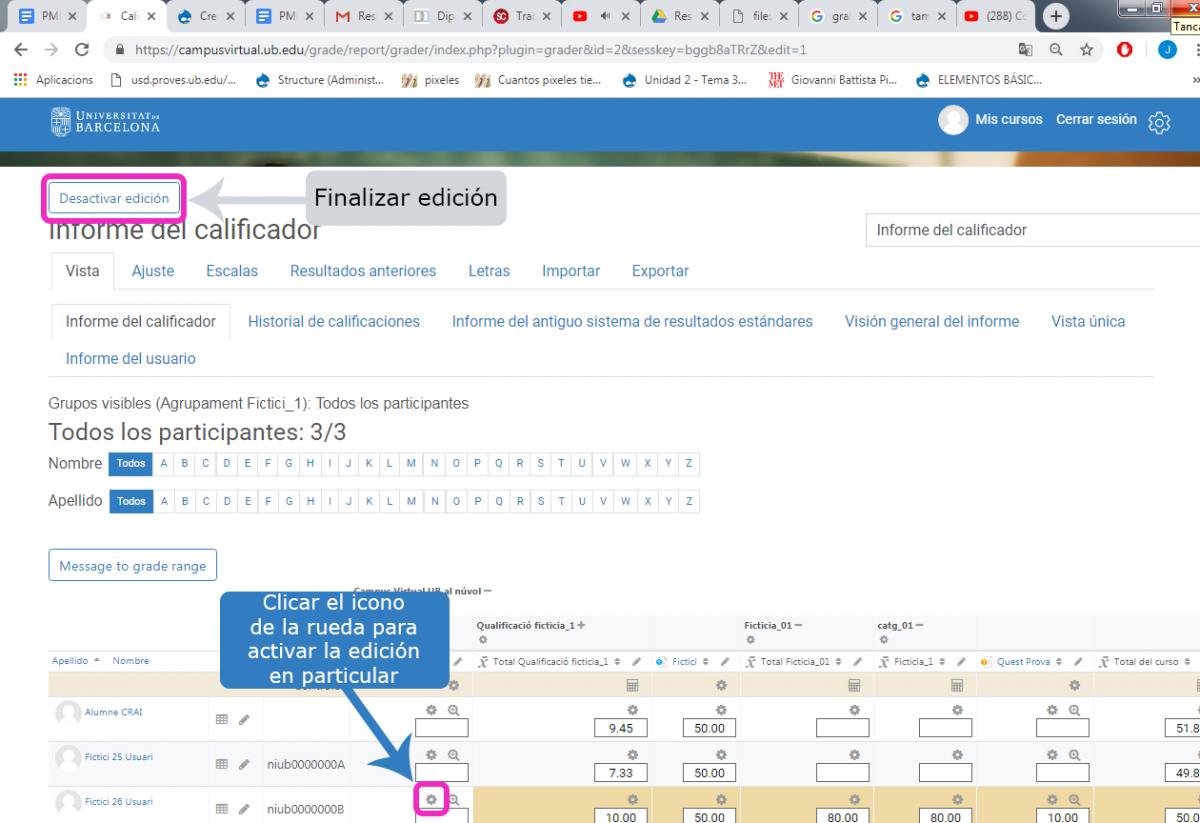This screenshot has width=1200, height=823.
Task: Click highlighted gear icon for Fictici 26 Usuari
Action: tap(431, 800)
